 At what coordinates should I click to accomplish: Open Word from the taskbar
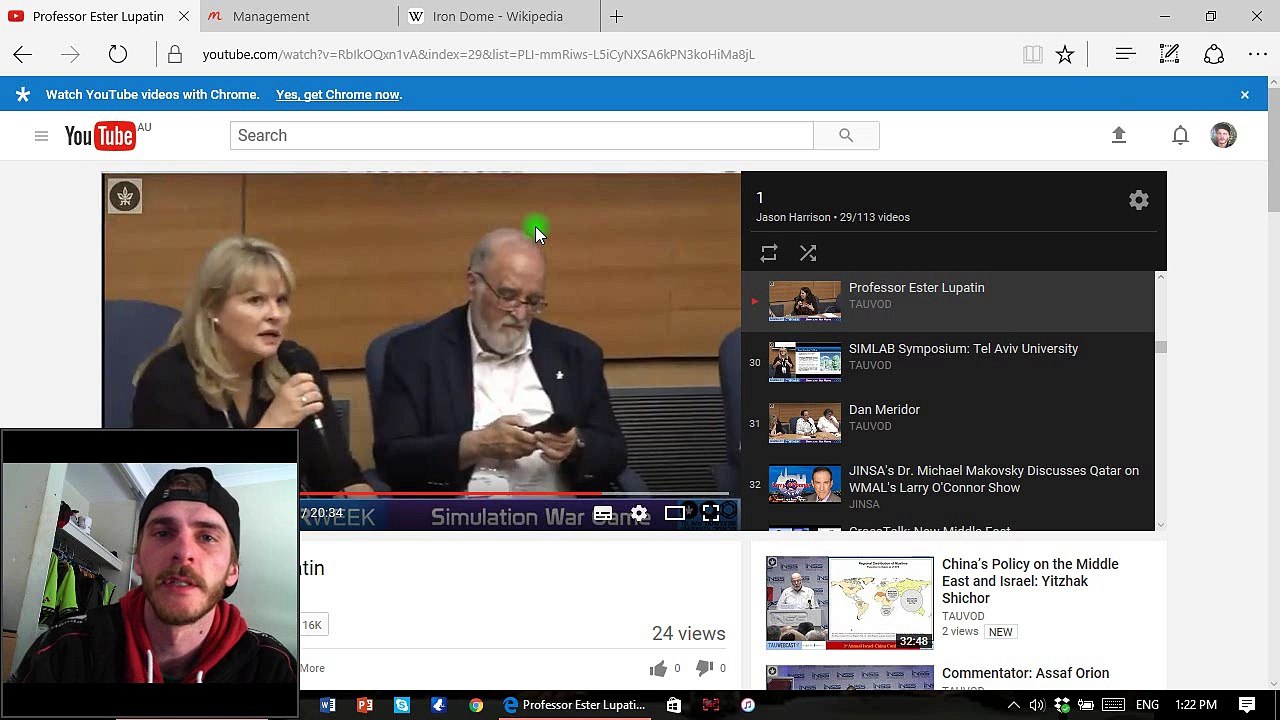pos(327,705)
